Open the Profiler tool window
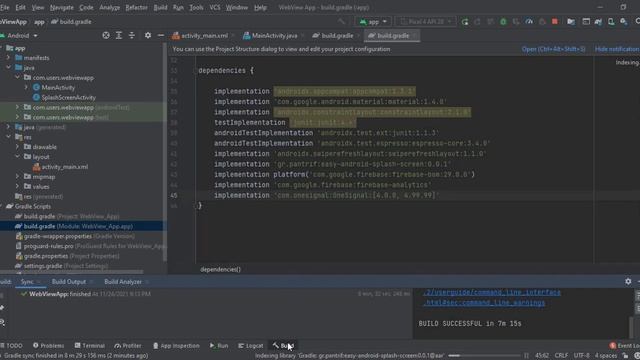Screen dimensions: 640x360 tap(128, 346)
